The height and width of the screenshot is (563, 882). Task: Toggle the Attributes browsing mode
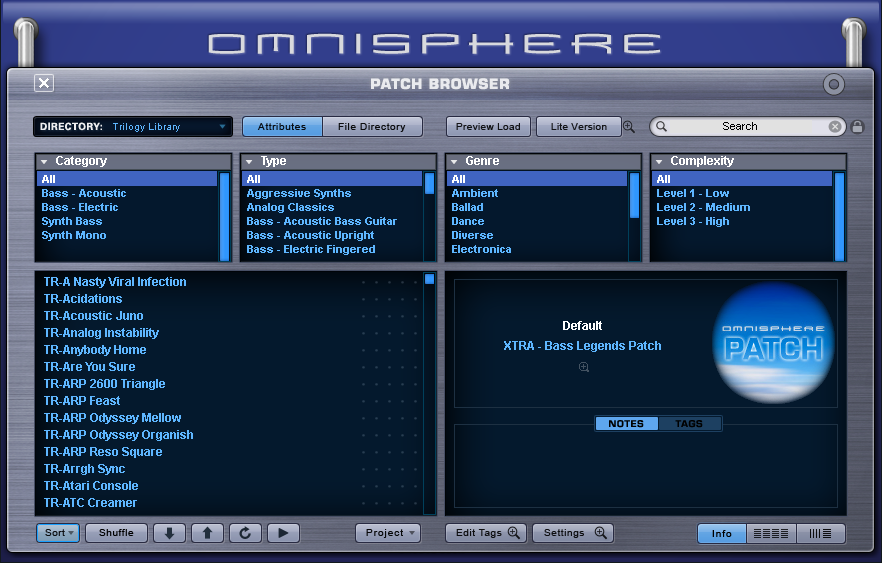282,127
